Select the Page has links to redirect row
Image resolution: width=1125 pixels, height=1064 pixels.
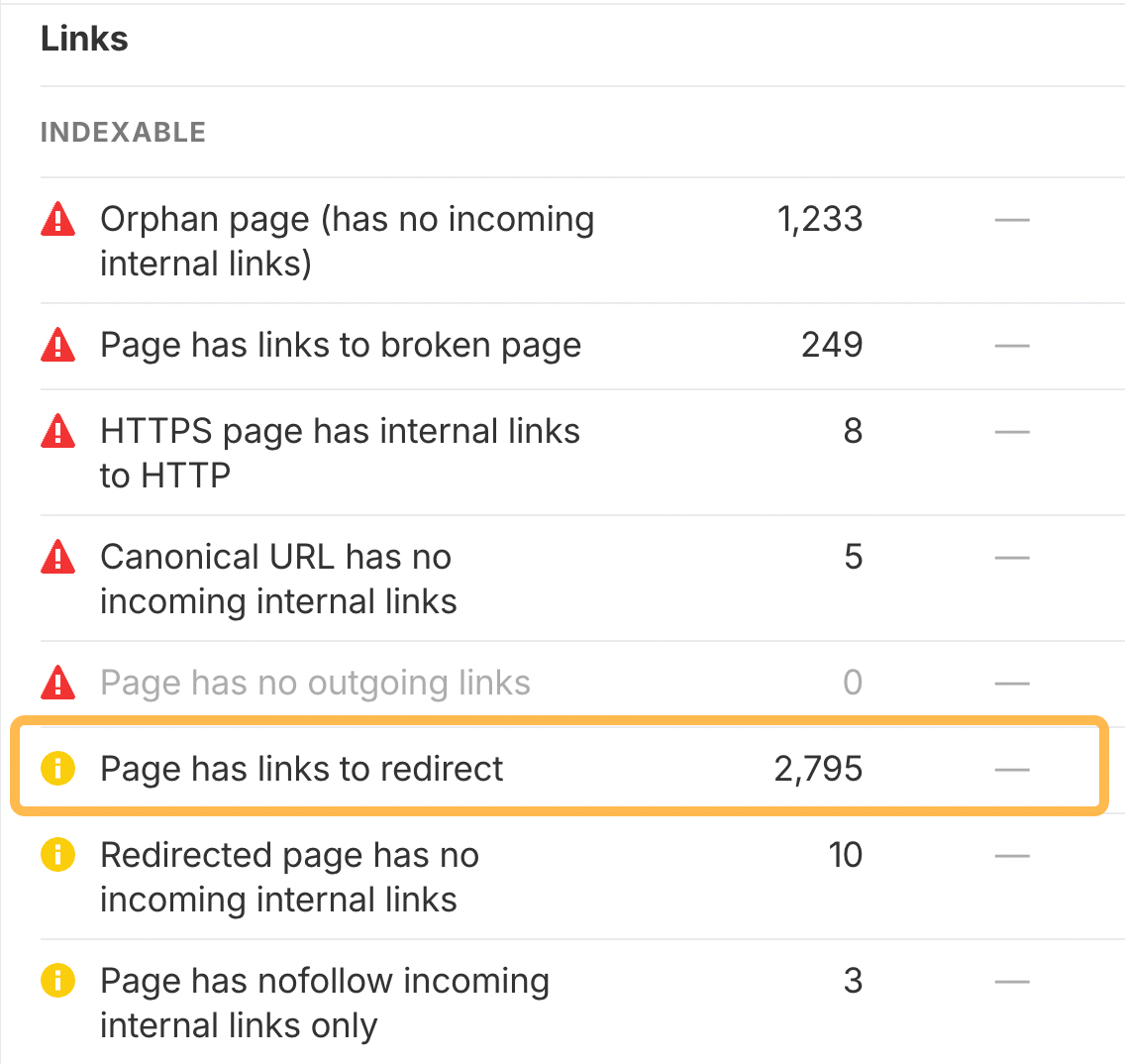560,768
